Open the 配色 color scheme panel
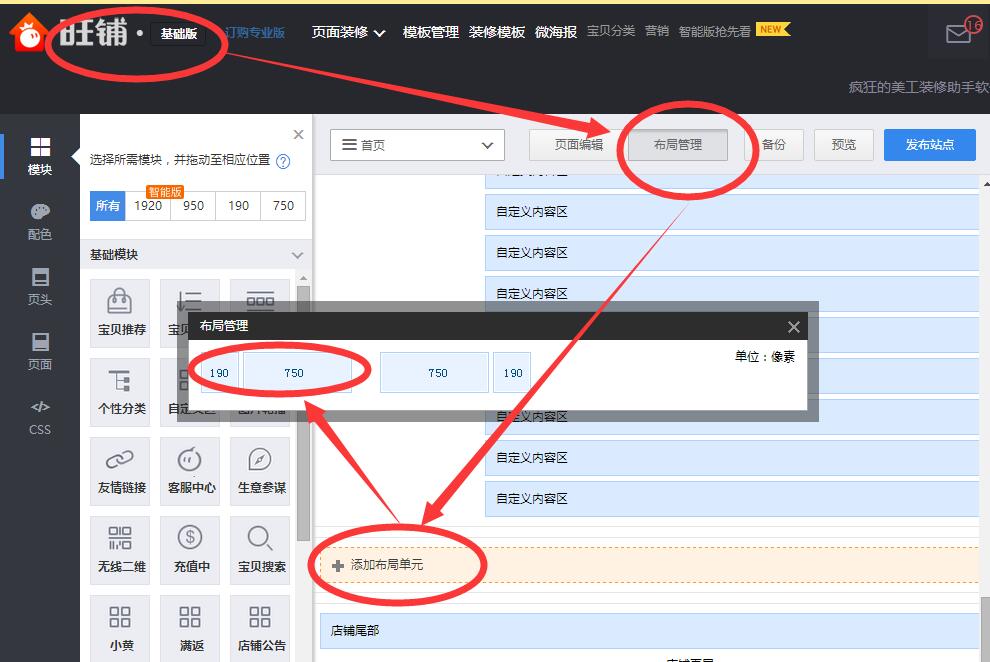 pos(39,222)
